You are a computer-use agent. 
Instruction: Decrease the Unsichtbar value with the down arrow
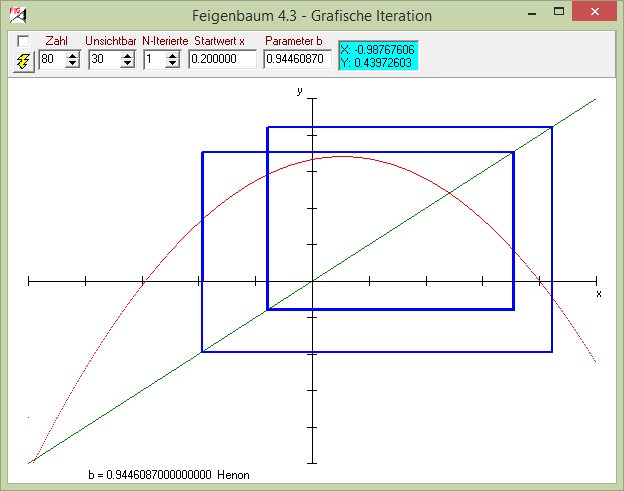coord(127,64)
